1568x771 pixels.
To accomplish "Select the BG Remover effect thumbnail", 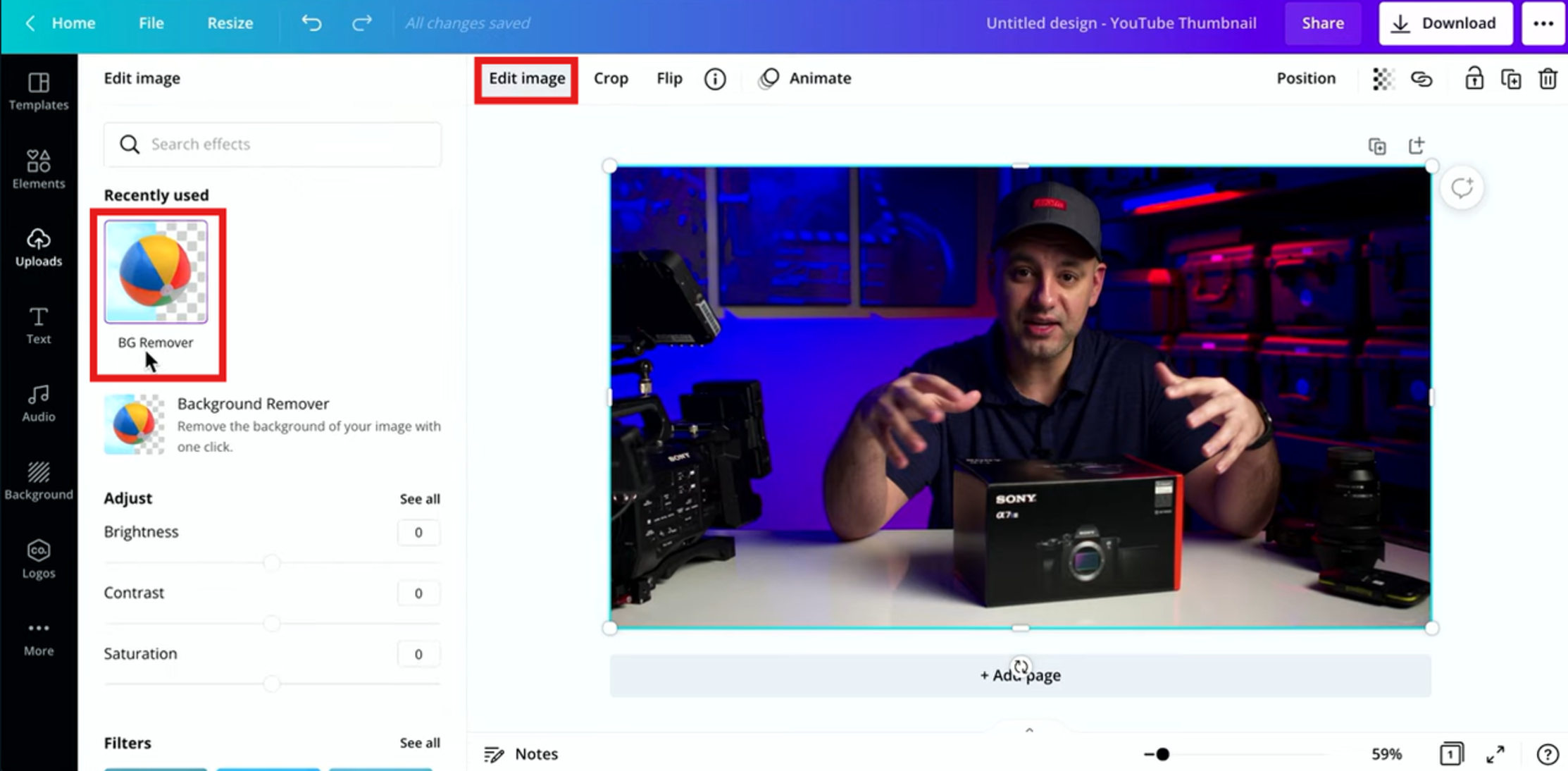I will pos(156,272).
